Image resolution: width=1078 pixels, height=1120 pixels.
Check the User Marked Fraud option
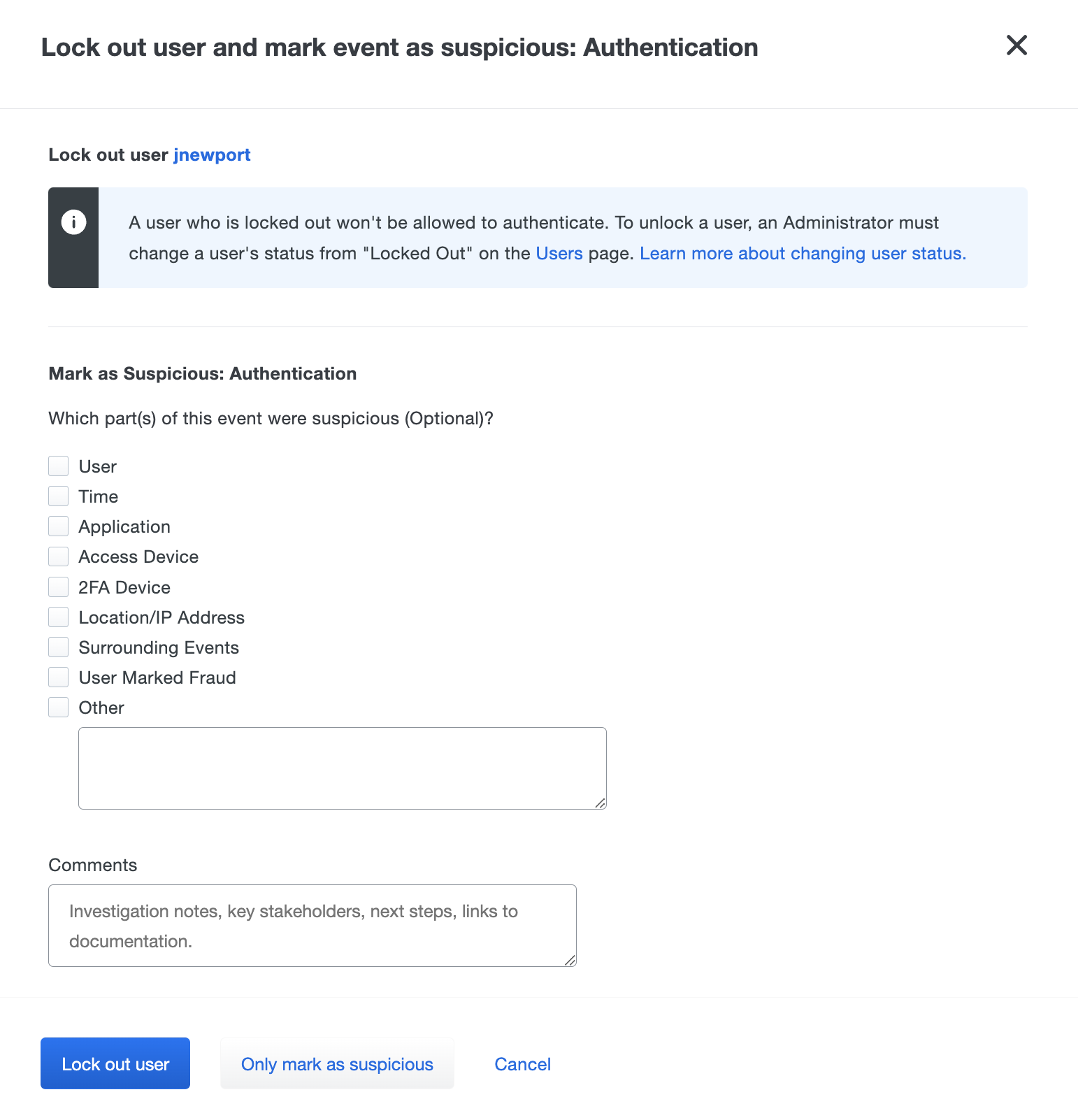pyautogui.click(x=58, y=676)
